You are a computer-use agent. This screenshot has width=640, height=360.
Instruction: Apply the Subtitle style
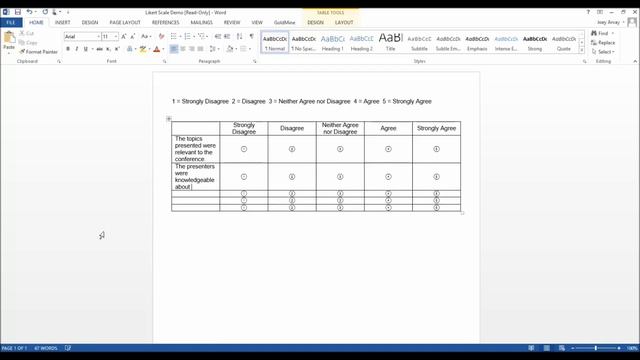[419, 42]
